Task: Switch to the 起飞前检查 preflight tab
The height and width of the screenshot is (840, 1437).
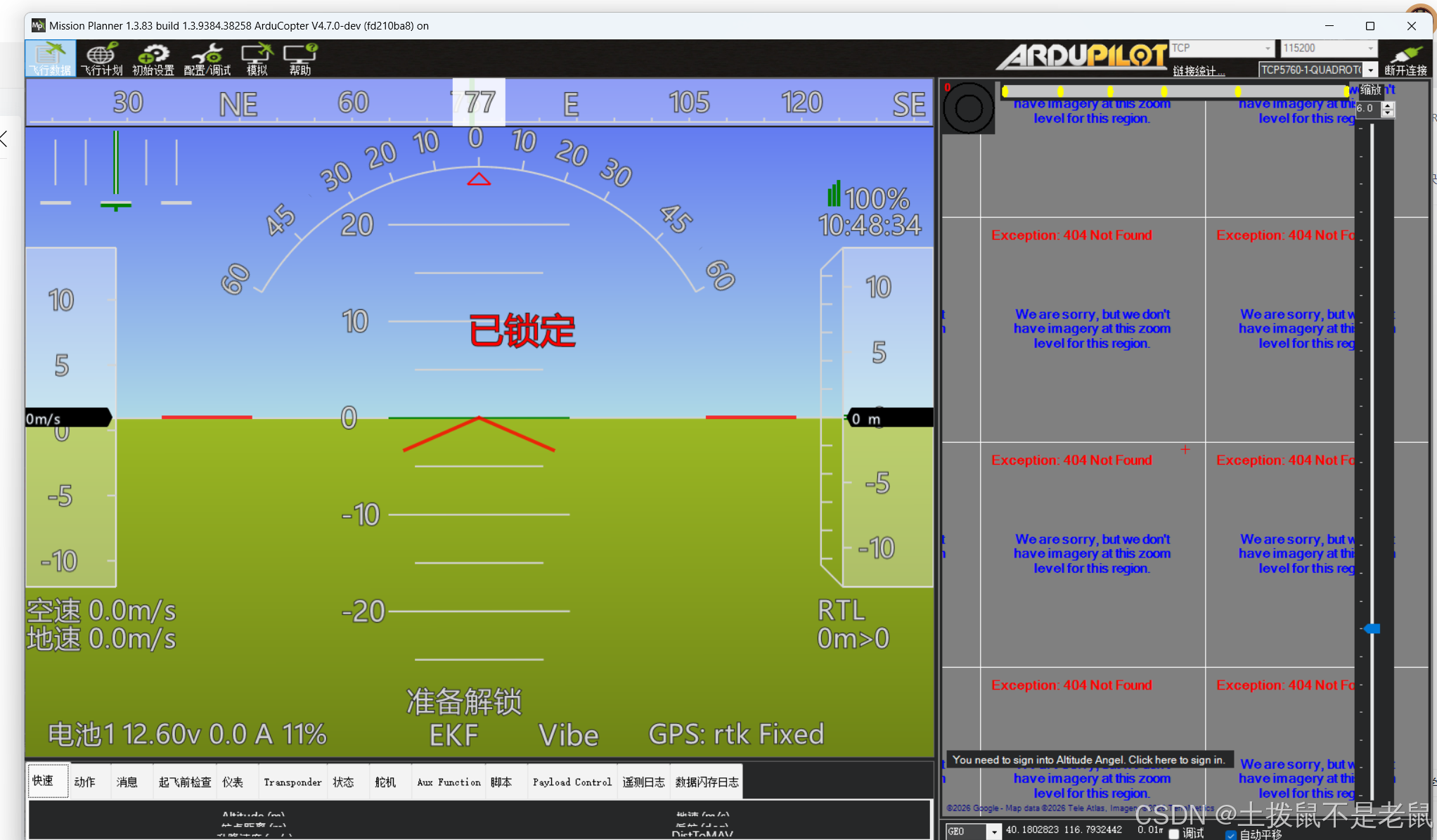Action: tap(185, 782)
